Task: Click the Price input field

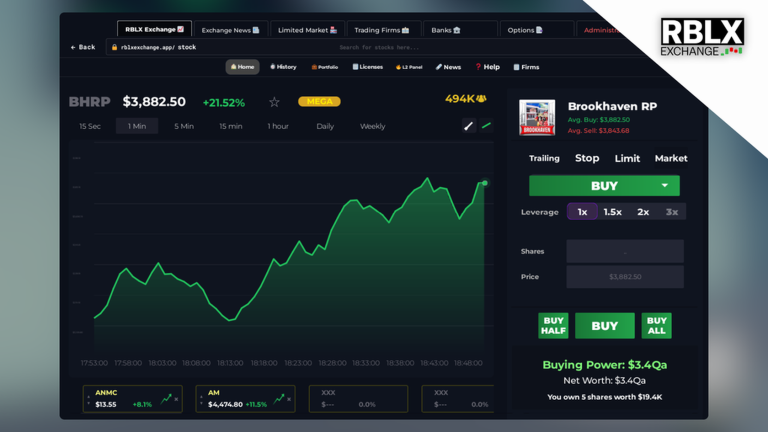Action: tap(625, 277)
